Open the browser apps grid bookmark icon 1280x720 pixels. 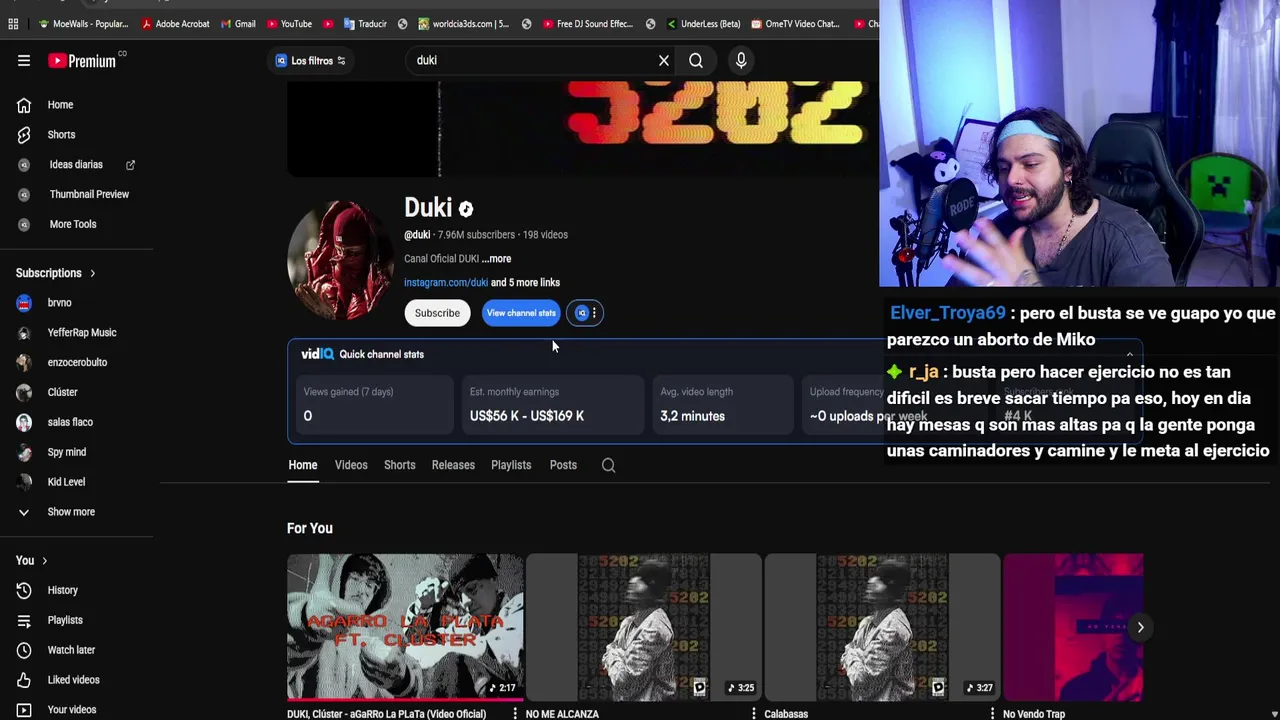[x=13, y=24]
